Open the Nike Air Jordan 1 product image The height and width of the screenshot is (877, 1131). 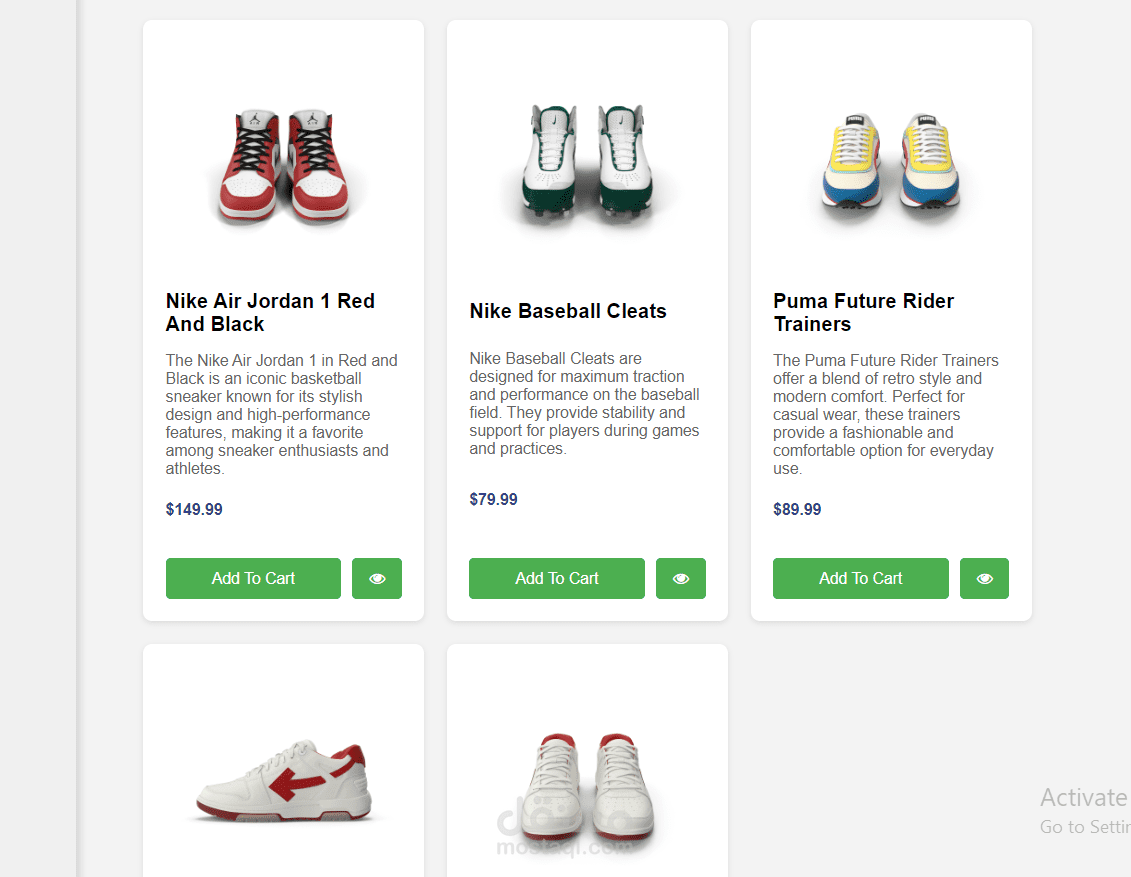(x=283, y=163)
